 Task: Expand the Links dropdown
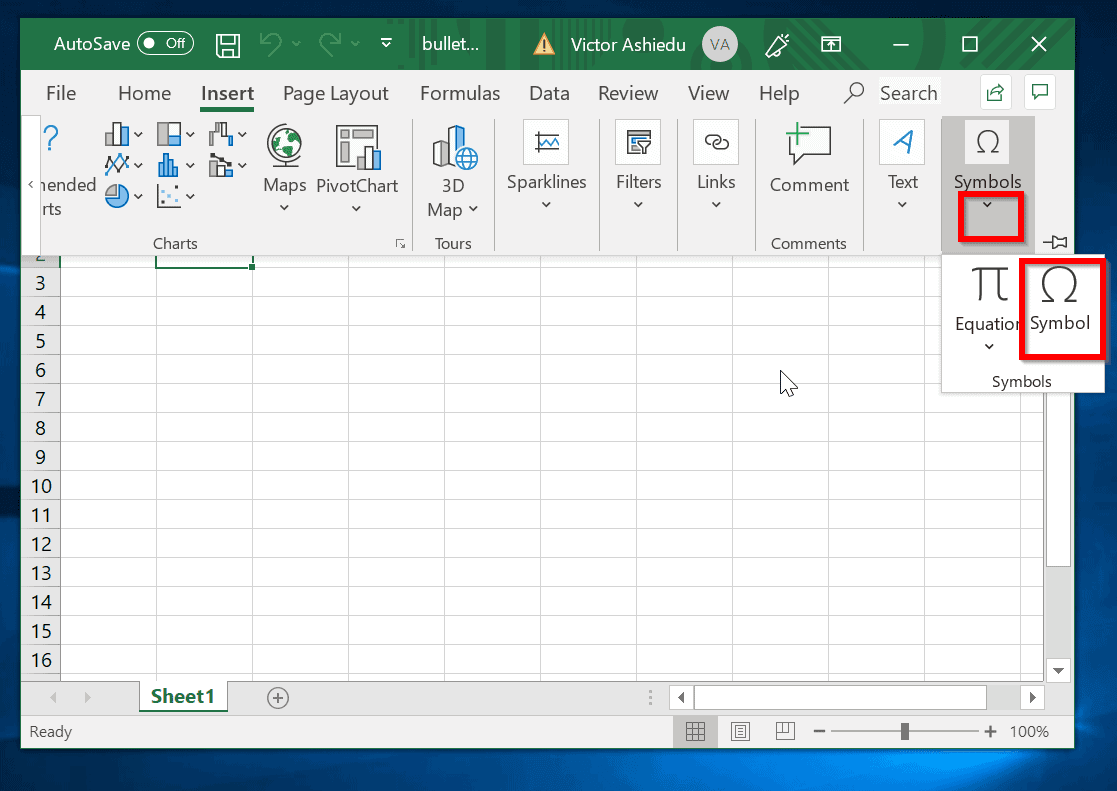click(x=716, y=205)
